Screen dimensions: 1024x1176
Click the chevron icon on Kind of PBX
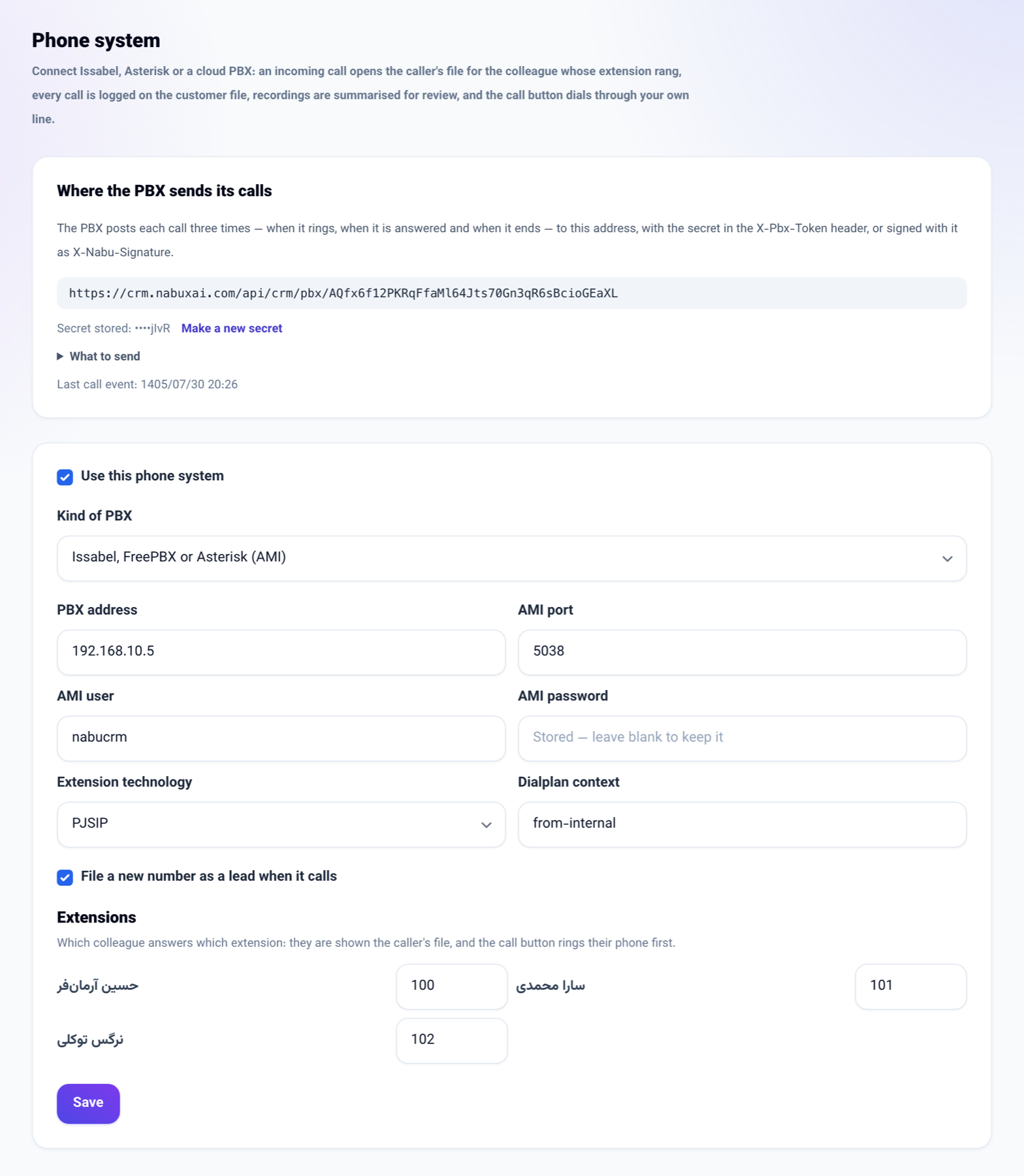947,559
